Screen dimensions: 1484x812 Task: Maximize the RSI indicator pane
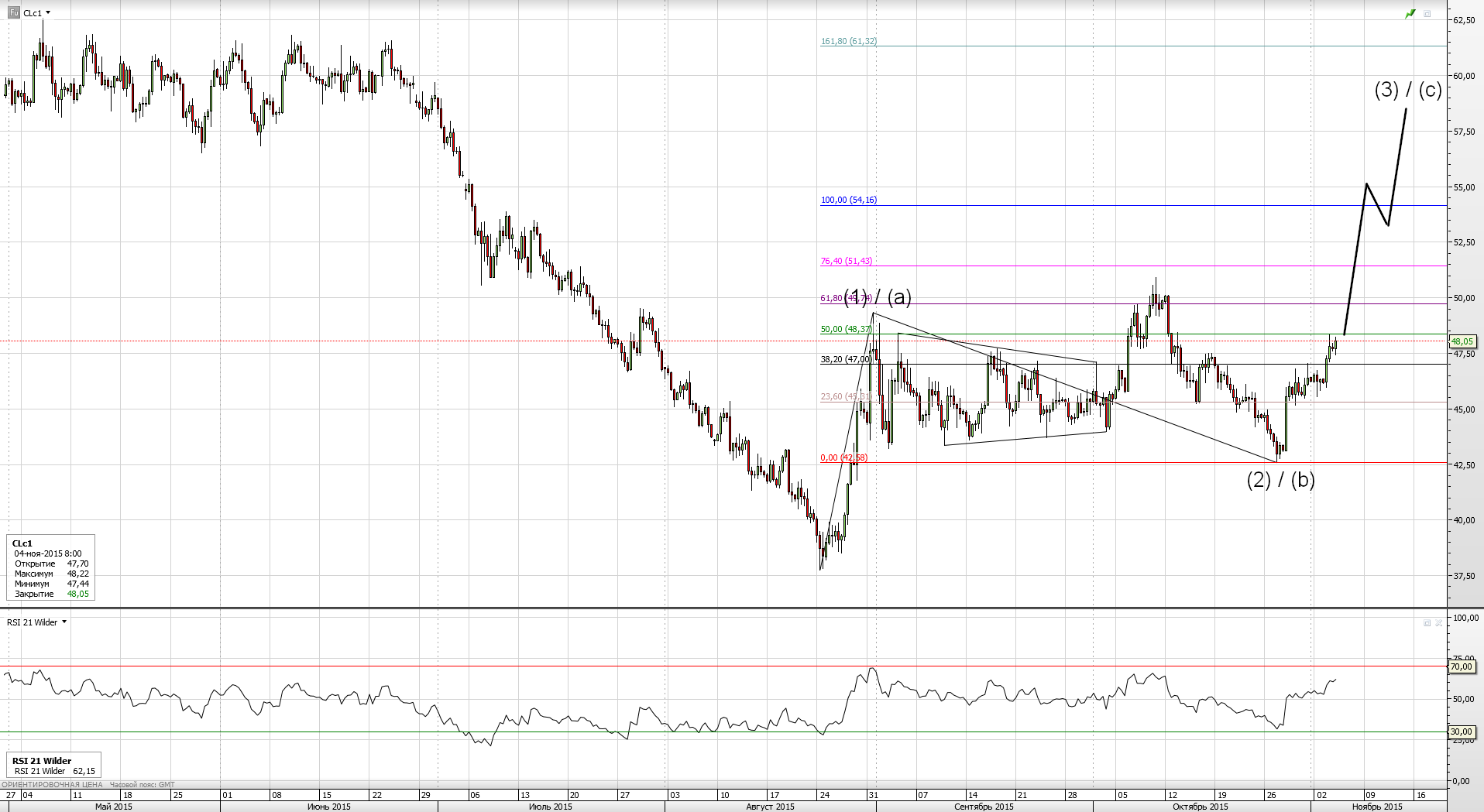[1427, 623]
